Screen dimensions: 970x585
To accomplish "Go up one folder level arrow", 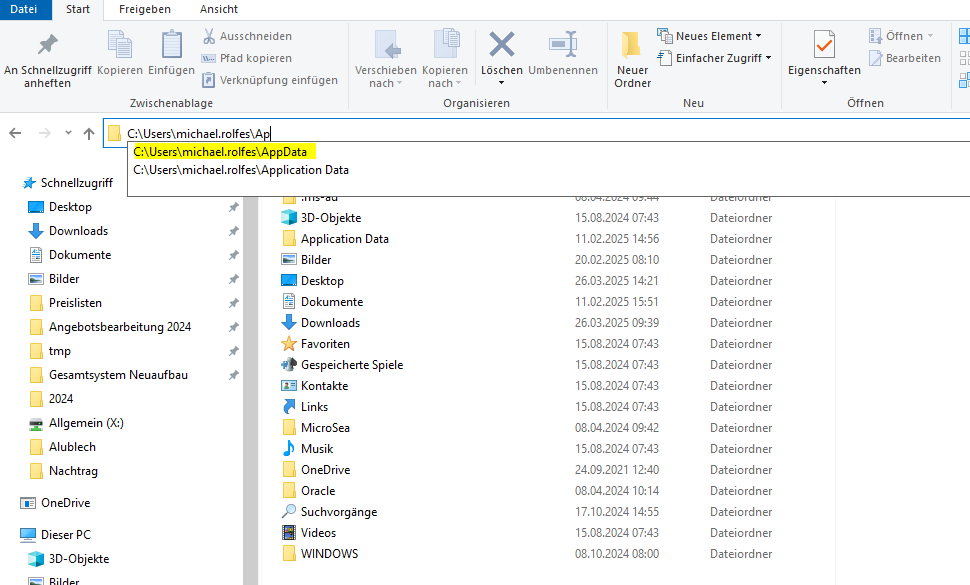I will (x=89, y=133).
